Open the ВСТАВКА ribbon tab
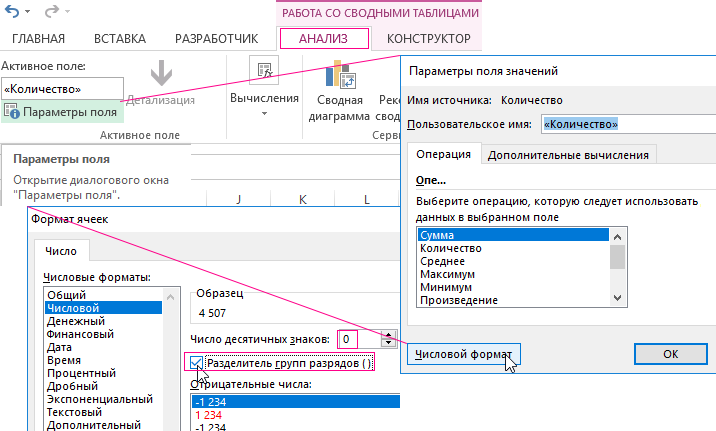The image size is (716, 431). tap(120, 39)
